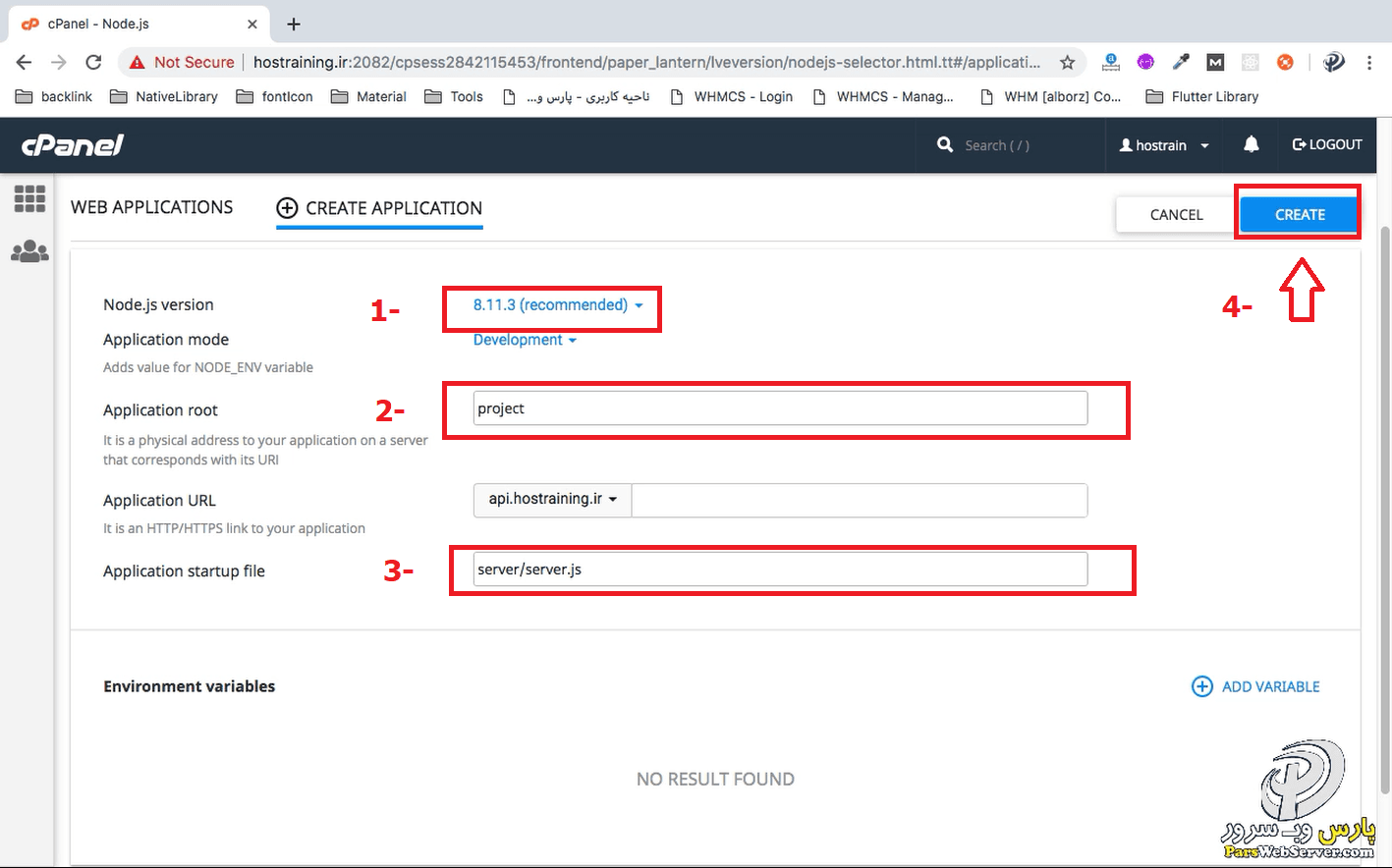
Task: Open the Node.js version dropdown showing 8.11.3
Action: coord(551,304)
